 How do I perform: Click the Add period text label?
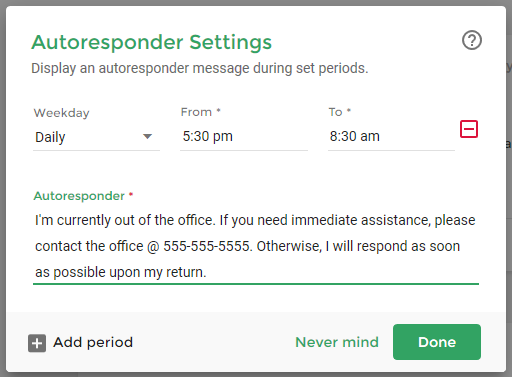93,343
